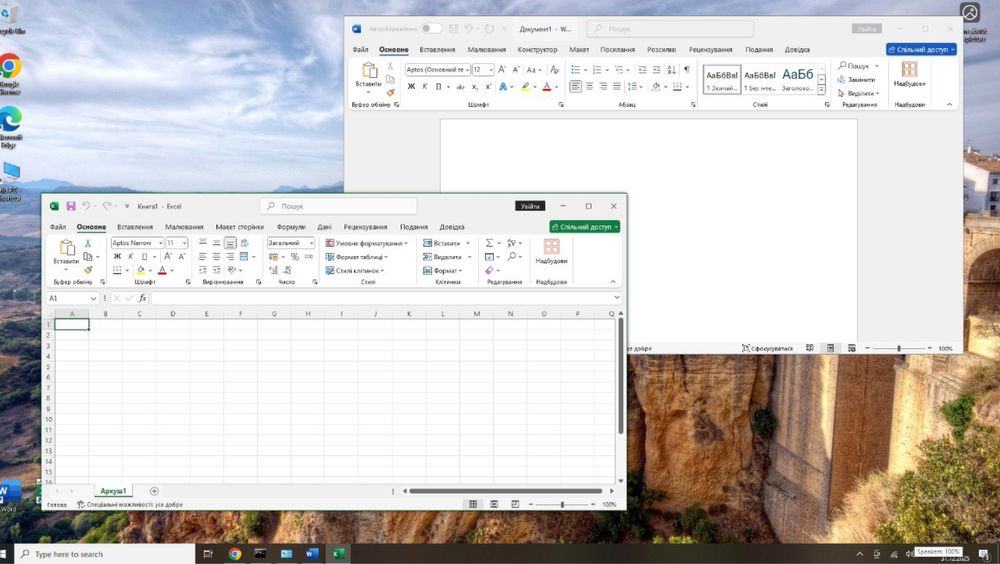Screen dimensions: 1000x564
Task: Toggle italic К in Word font group
Action: pos(425,87)
